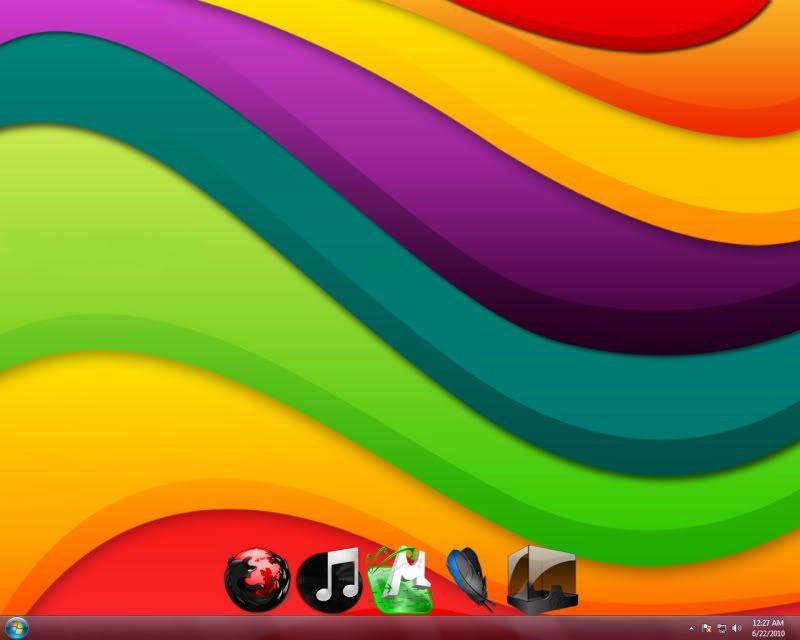The image size is (800, 640).
Task: Click the yellow band below the green wave
Action: pos(150,420)
